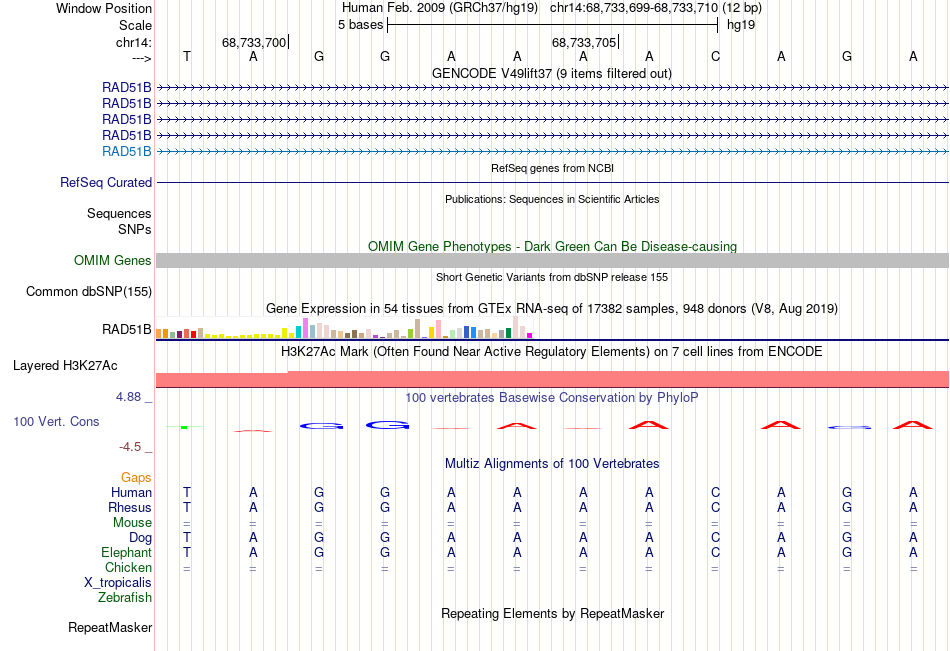Click the Zebrafish species label
Screen dimensions: 950x651
(125, 598)
